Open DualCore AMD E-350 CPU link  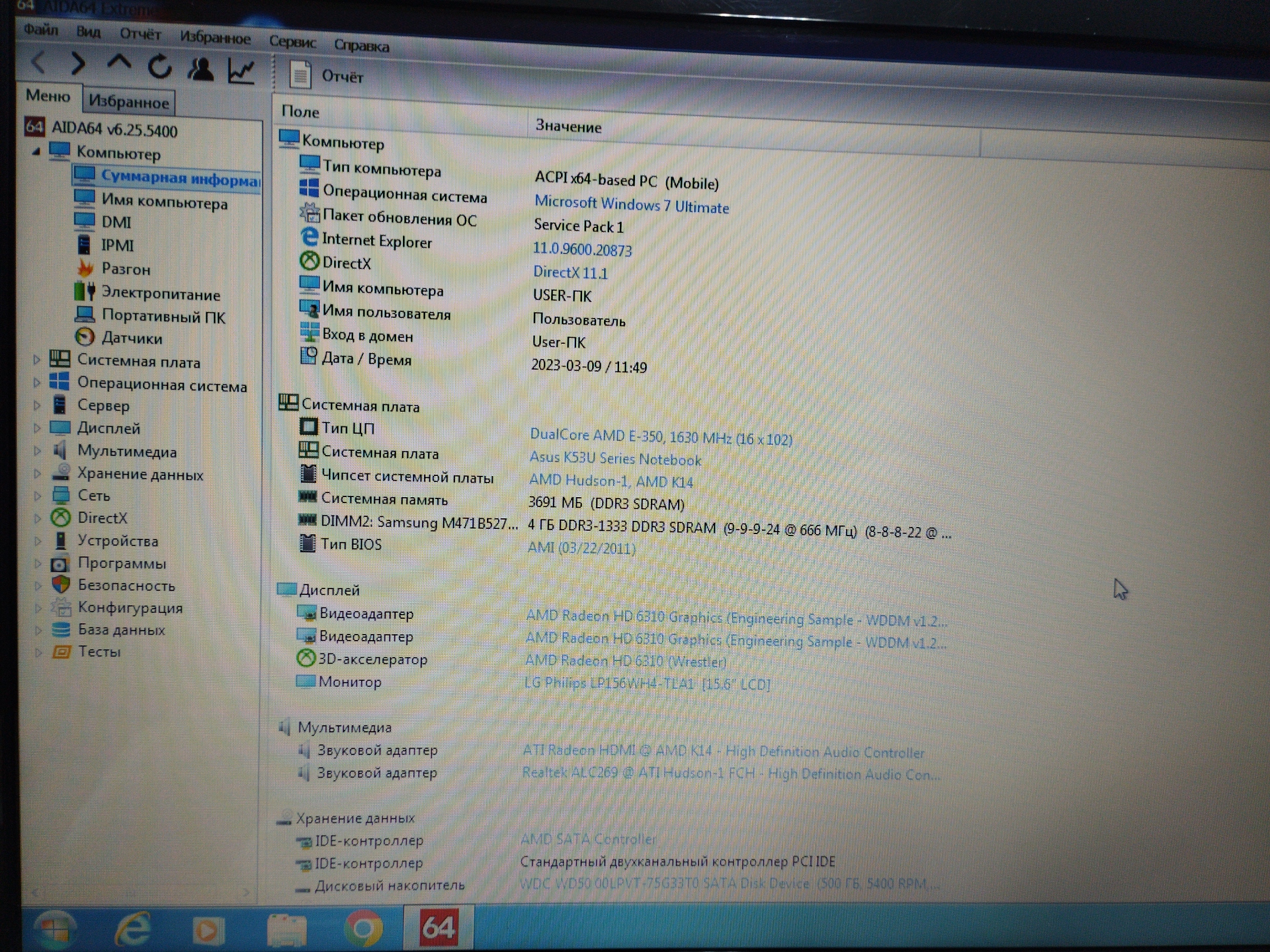pos(661,436)
